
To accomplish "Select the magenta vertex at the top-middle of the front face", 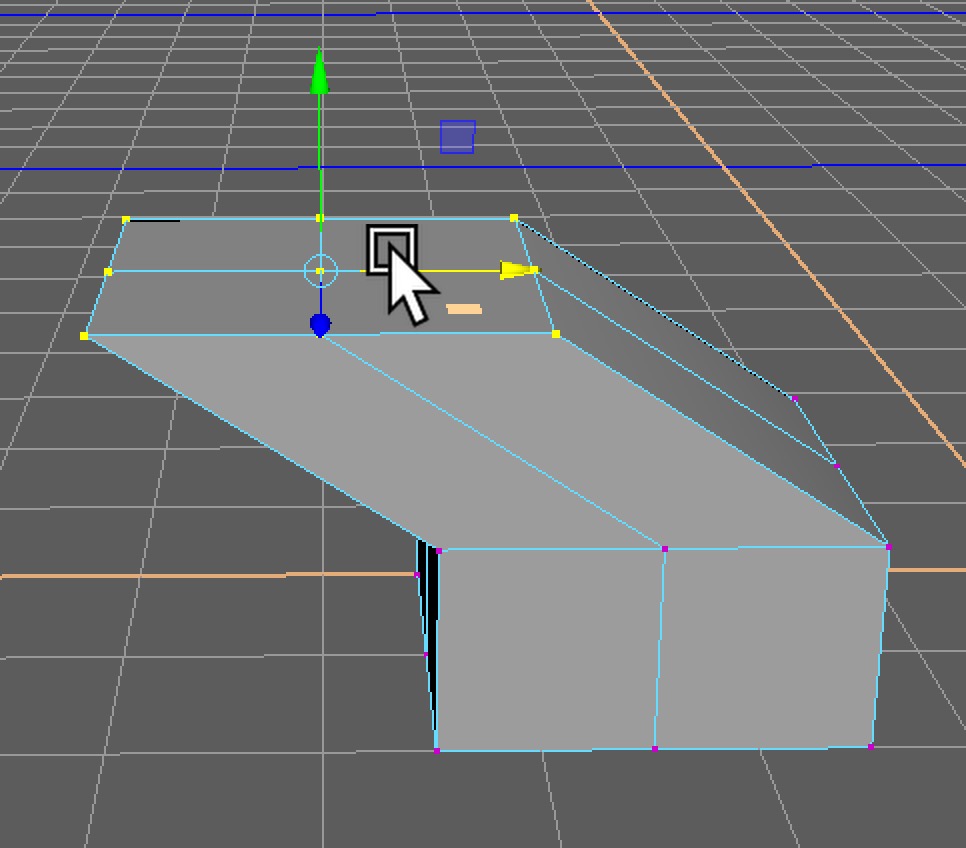I will [x=664, y=548].
